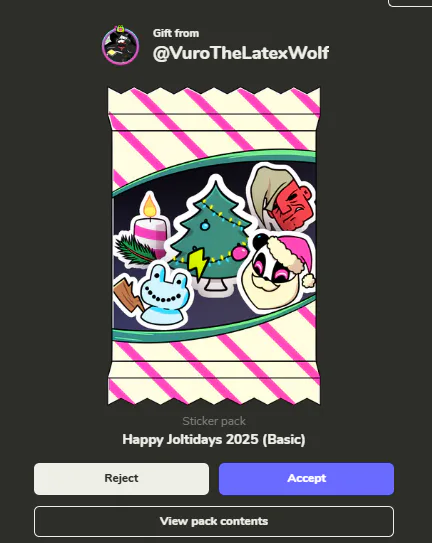Click the Happy Joltidays 2025 (Basic) title
Viewport: 432px width, 543px height.
point(214,440)
